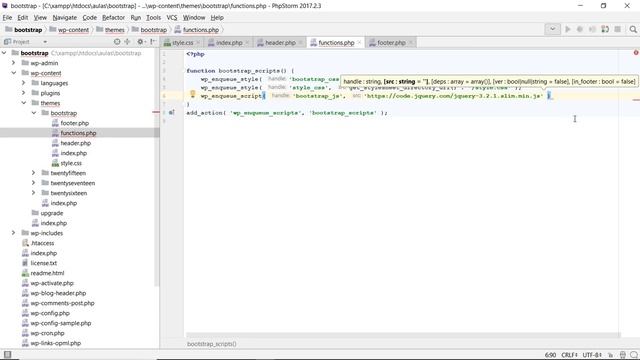Click the UTF-8 encoding status
The height and width of the screenshot is (360, 640).
pos(592,355)
